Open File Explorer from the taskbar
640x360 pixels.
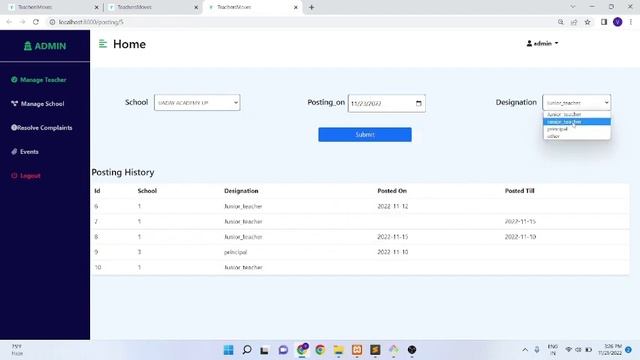click(x=338, y=350)
